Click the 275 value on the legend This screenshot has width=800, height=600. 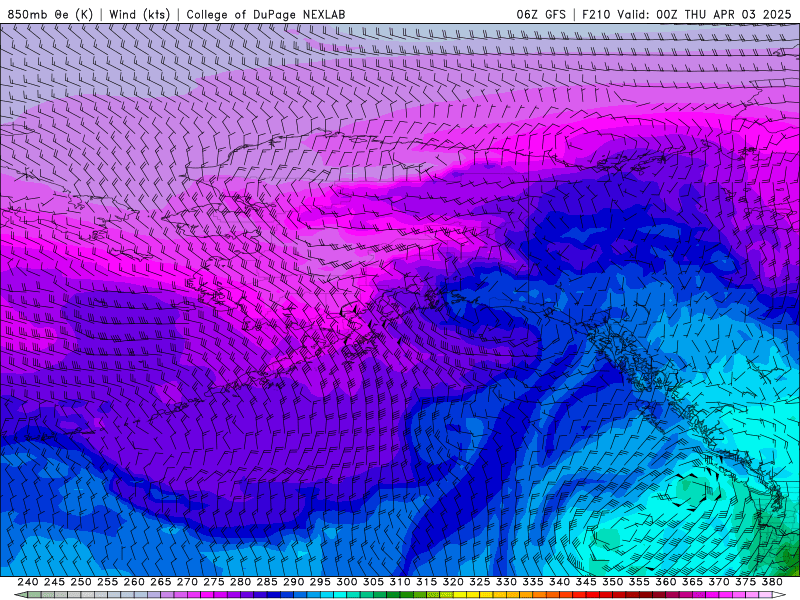click(x=214, y=582)
